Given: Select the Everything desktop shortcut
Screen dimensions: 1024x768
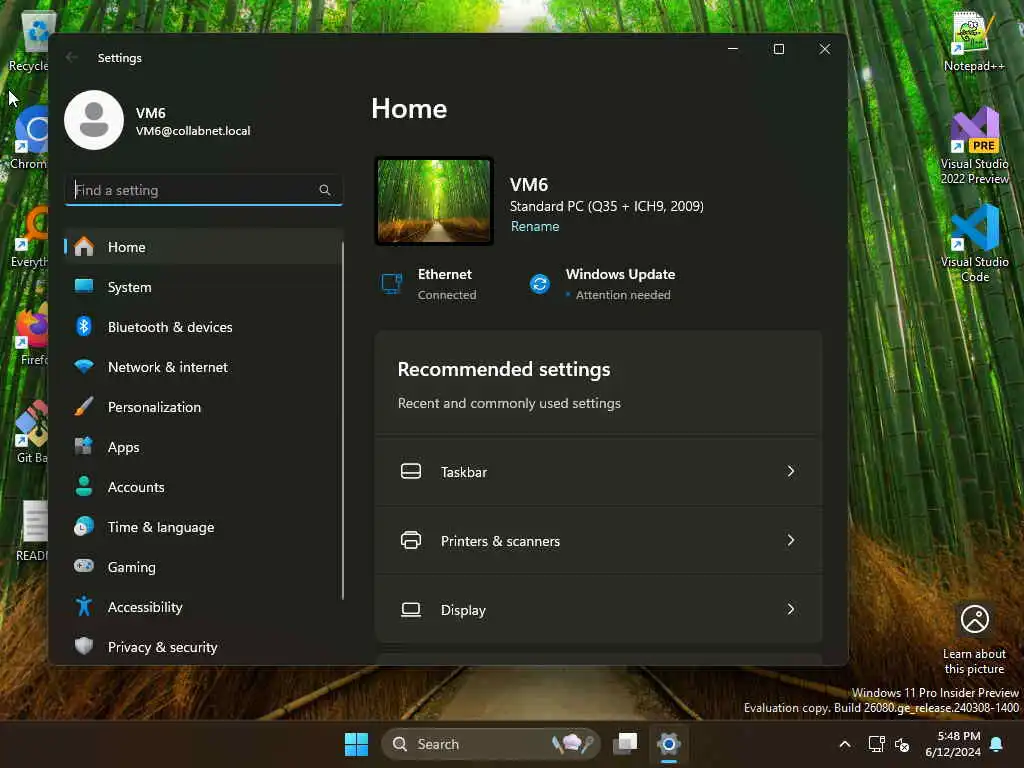Looking at the screenshot, I should pyautogui.click(x=30, y=236).
